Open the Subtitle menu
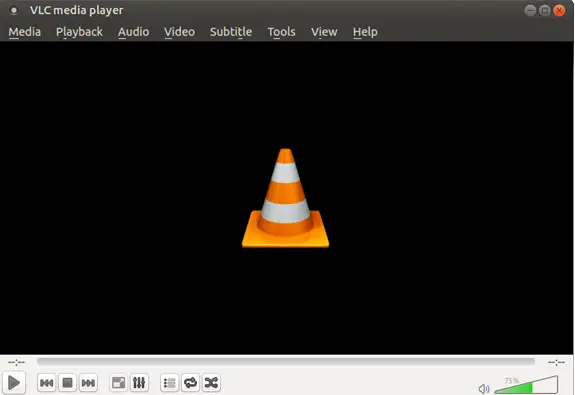The height and width of the screenshot is (395, 575). pyautogui.click(x=231, y=32)
